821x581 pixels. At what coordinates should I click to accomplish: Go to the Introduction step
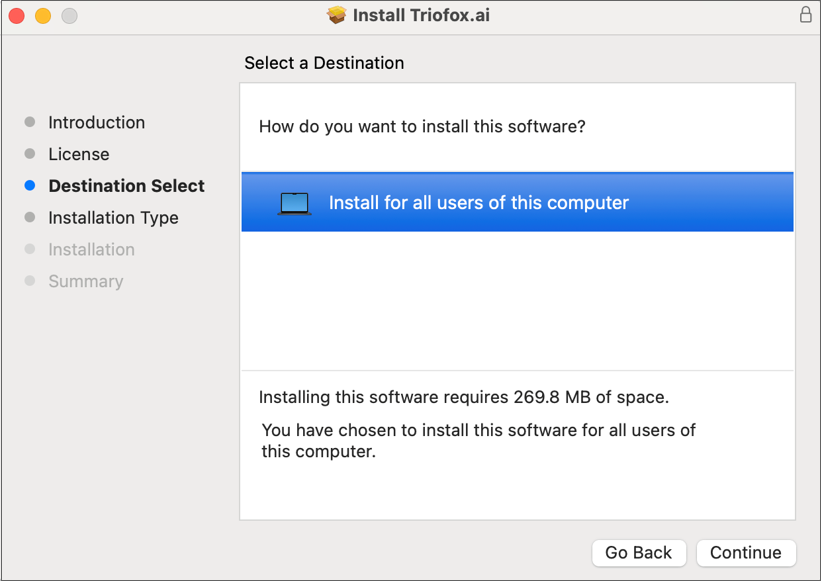(x=97, y=122)
